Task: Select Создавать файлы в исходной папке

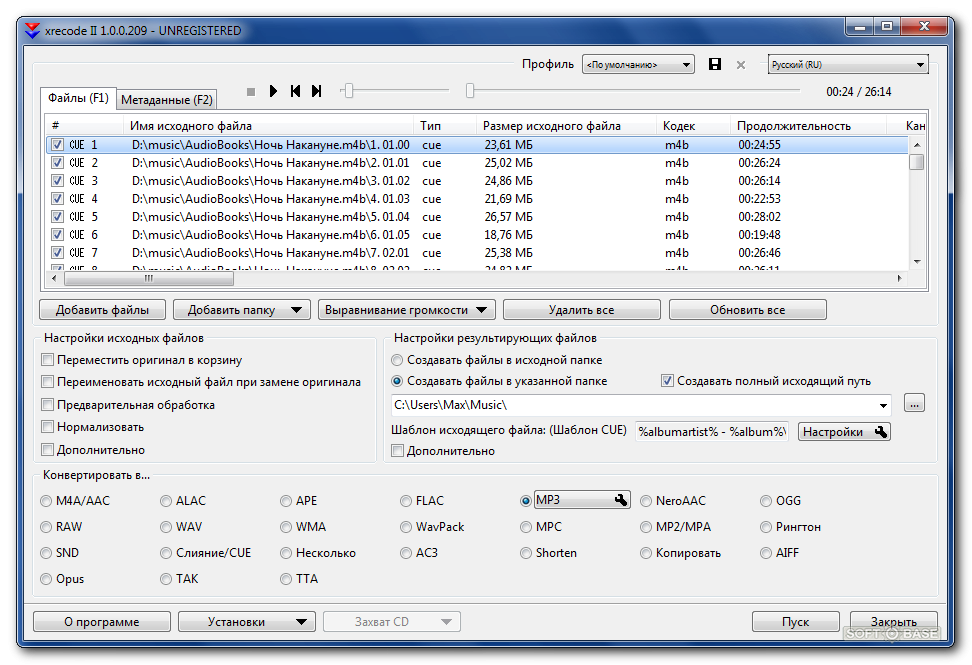Action: point(397,360)
